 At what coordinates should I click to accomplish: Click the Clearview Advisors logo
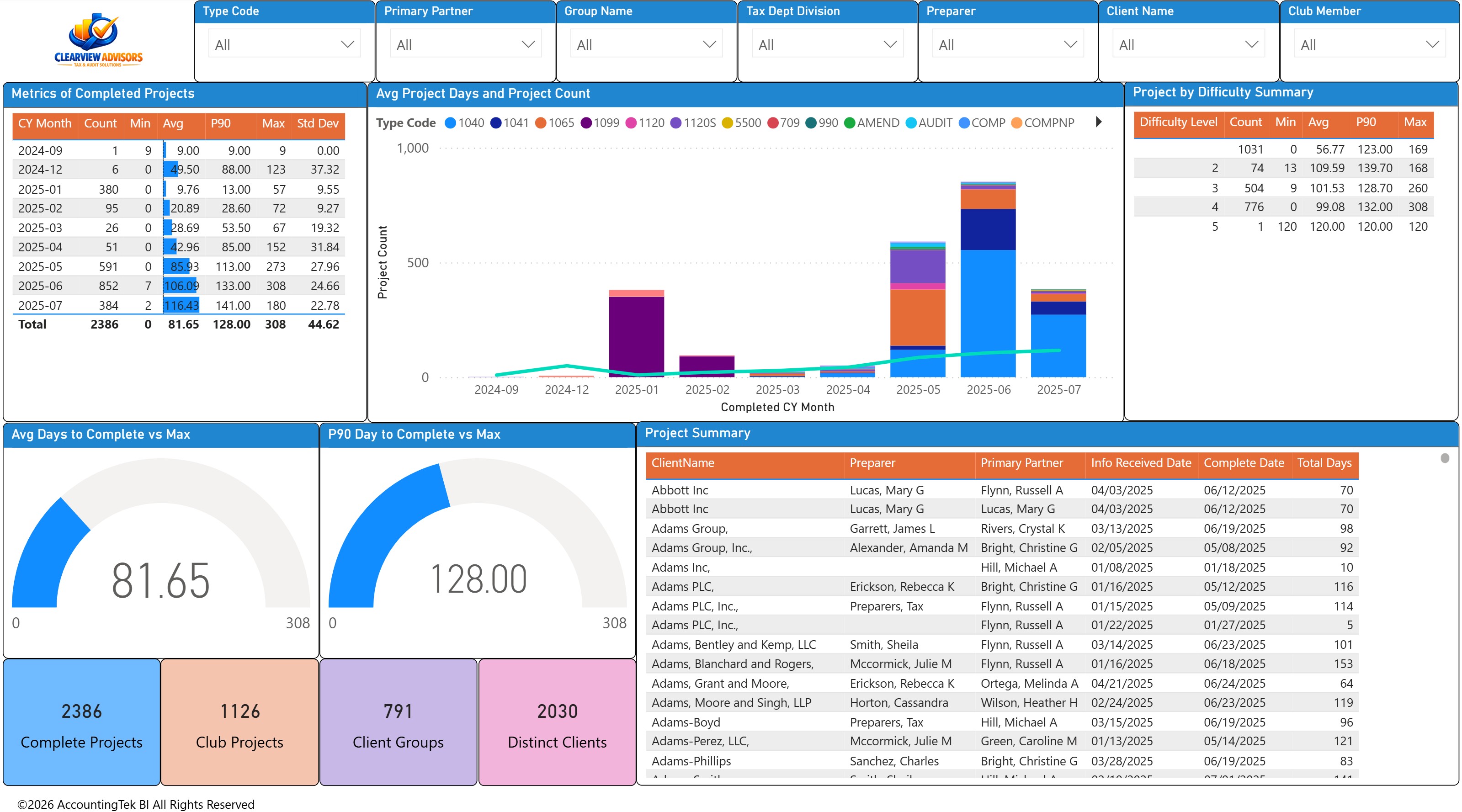tap(99, 40)
